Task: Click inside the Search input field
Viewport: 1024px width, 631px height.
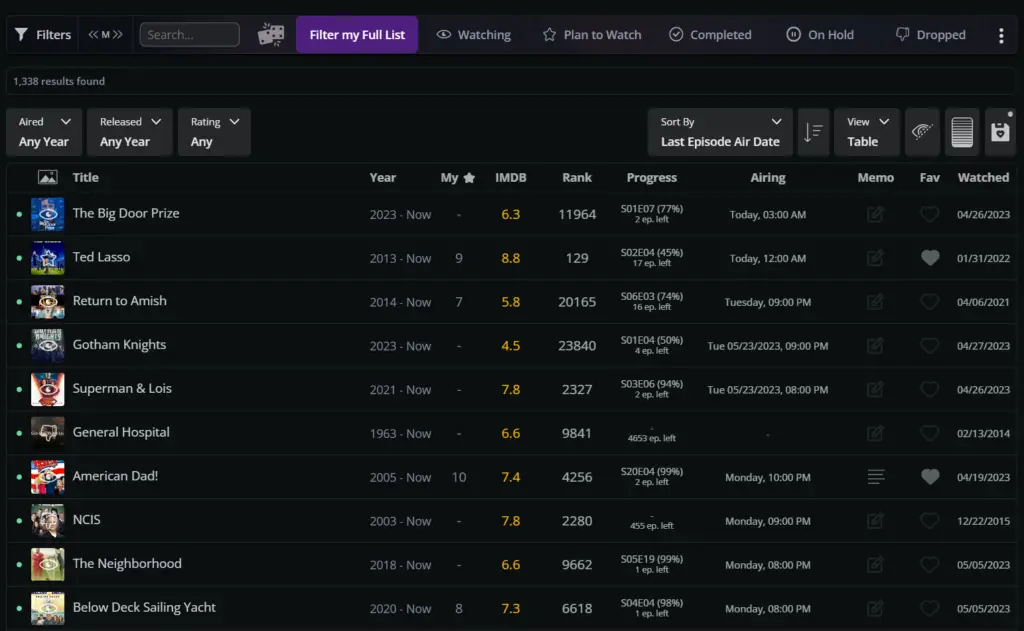Action: tap(189, 35)
